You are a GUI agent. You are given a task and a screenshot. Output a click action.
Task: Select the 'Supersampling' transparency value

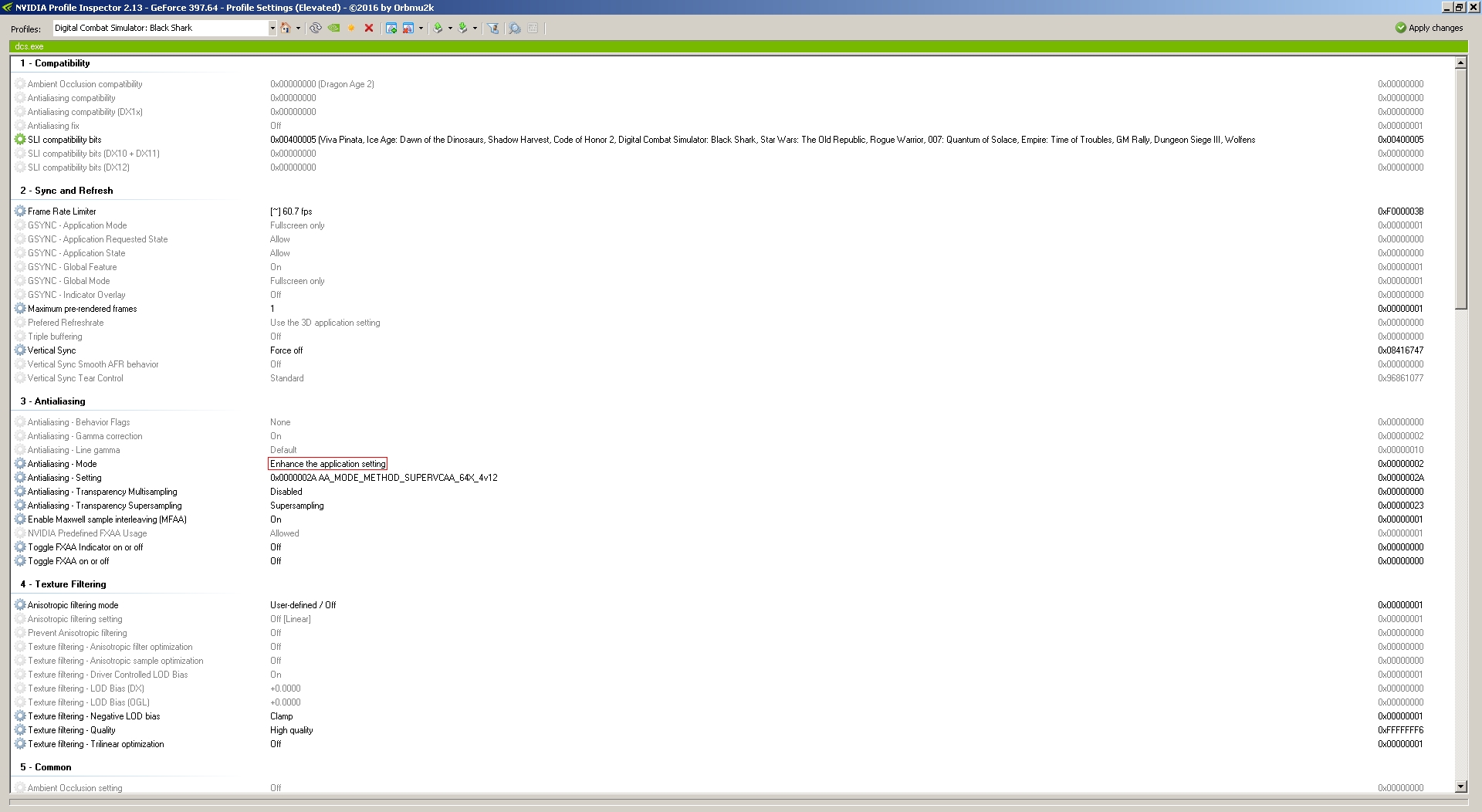pyautogui.click(x=297, y=506)
